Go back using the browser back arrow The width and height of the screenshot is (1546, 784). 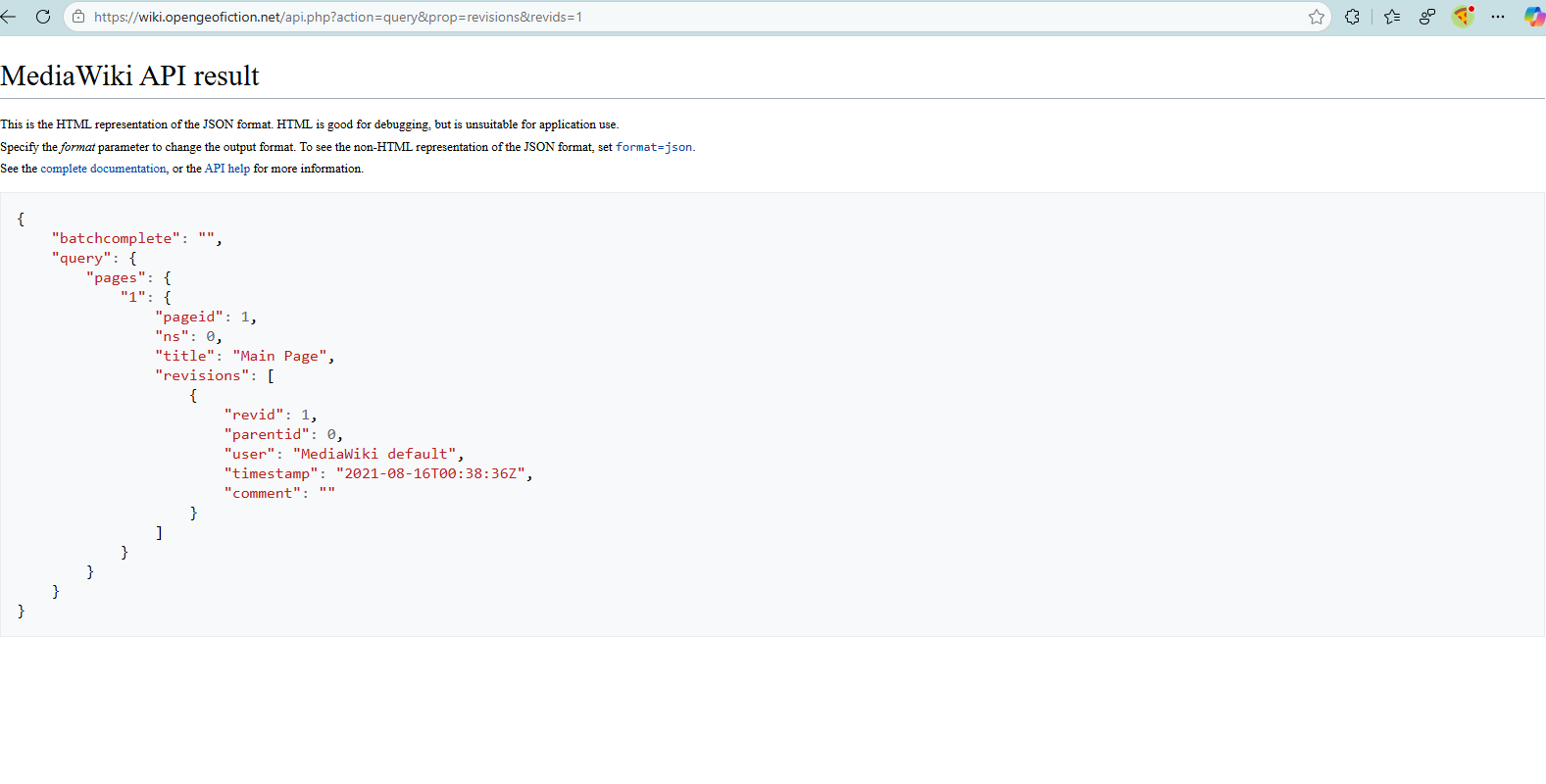tap(9, 17)
